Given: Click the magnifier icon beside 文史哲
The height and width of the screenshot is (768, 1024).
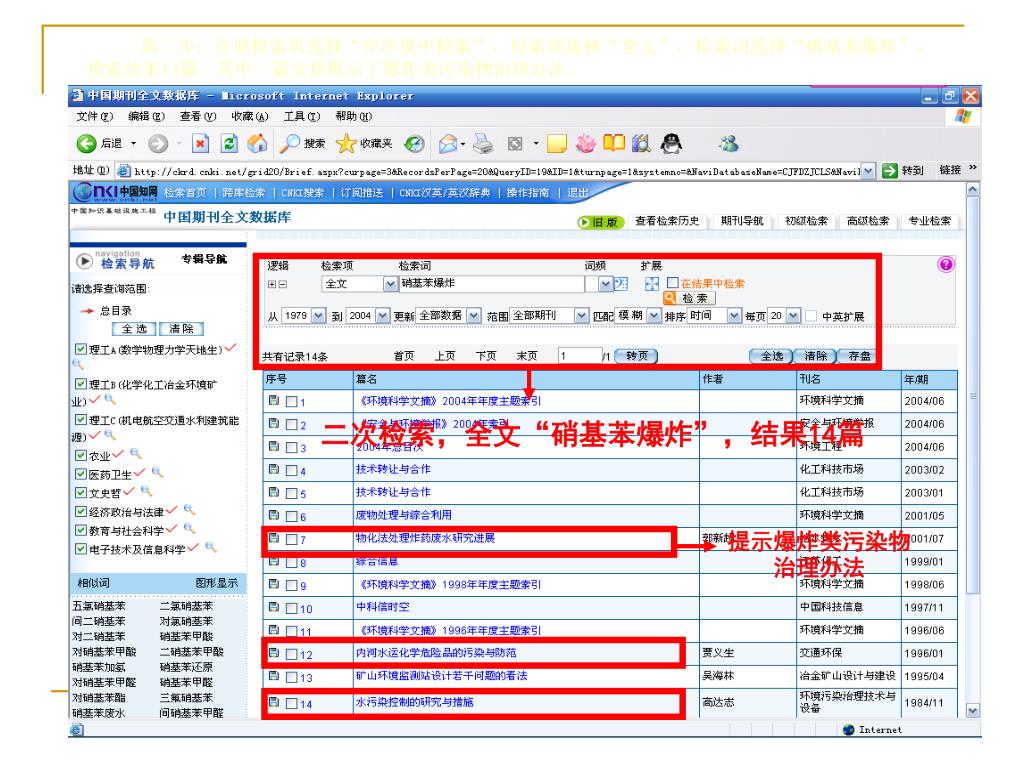Looking at the screenshot, I should 146,490.
